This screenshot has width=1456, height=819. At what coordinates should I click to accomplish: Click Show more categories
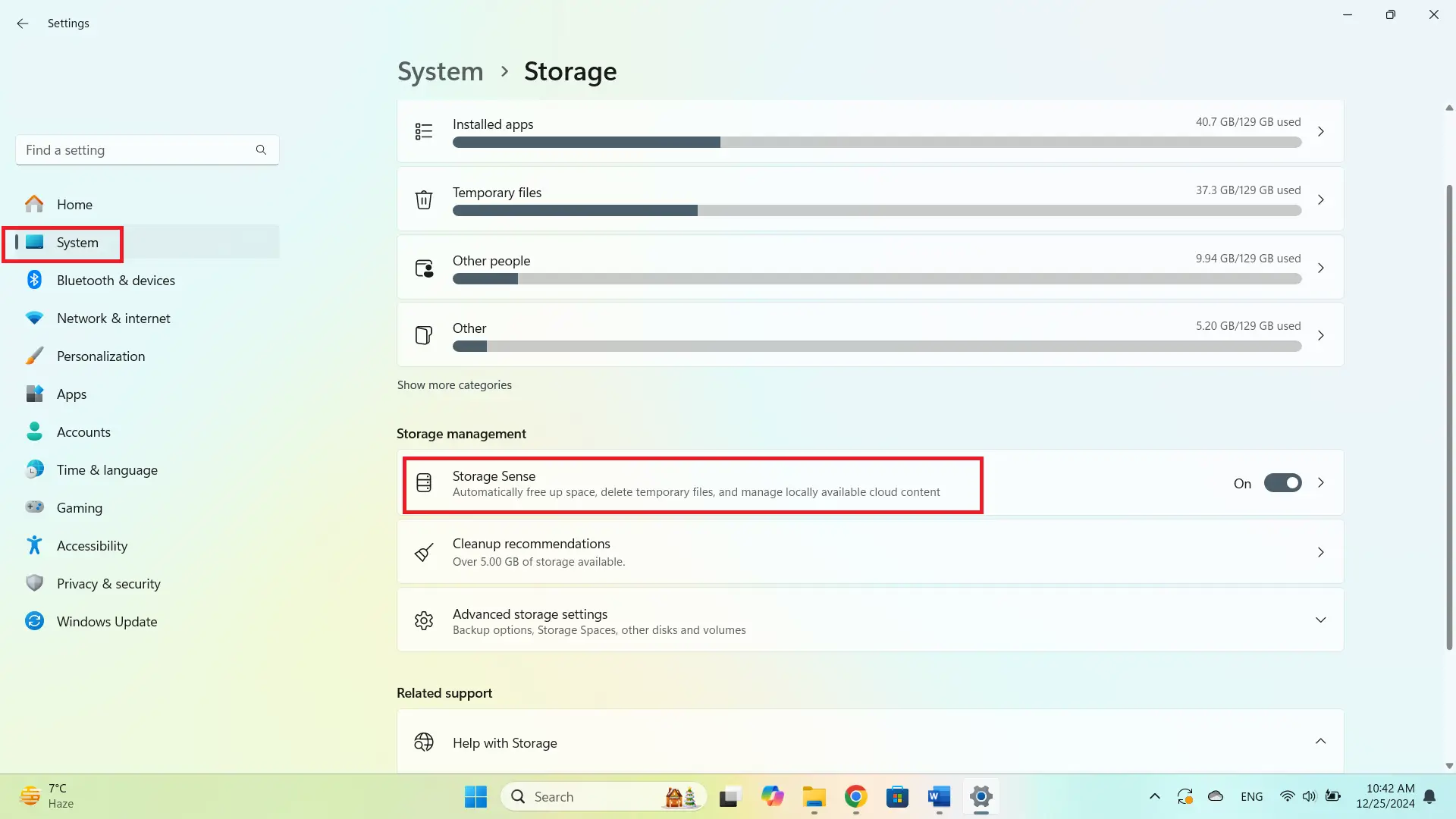pyautogui.click(x=454, y=384)
